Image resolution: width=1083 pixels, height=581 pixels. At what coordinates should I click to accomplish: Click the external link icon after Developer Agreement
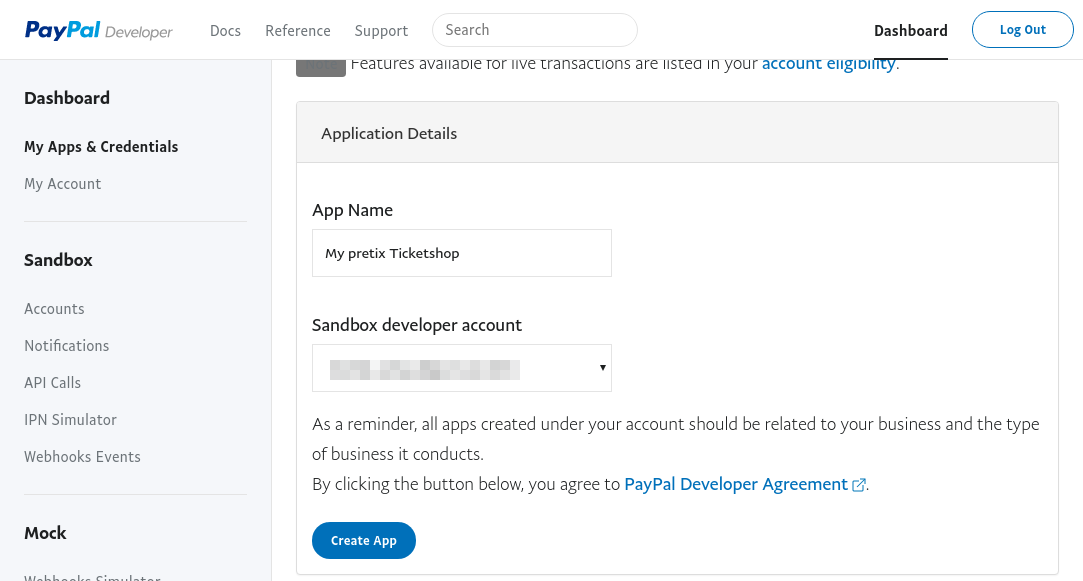coord(858,485)
